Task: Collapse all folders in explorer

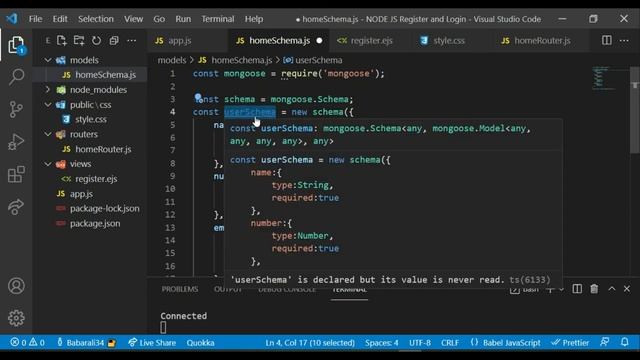Action: tap(114, 40)
